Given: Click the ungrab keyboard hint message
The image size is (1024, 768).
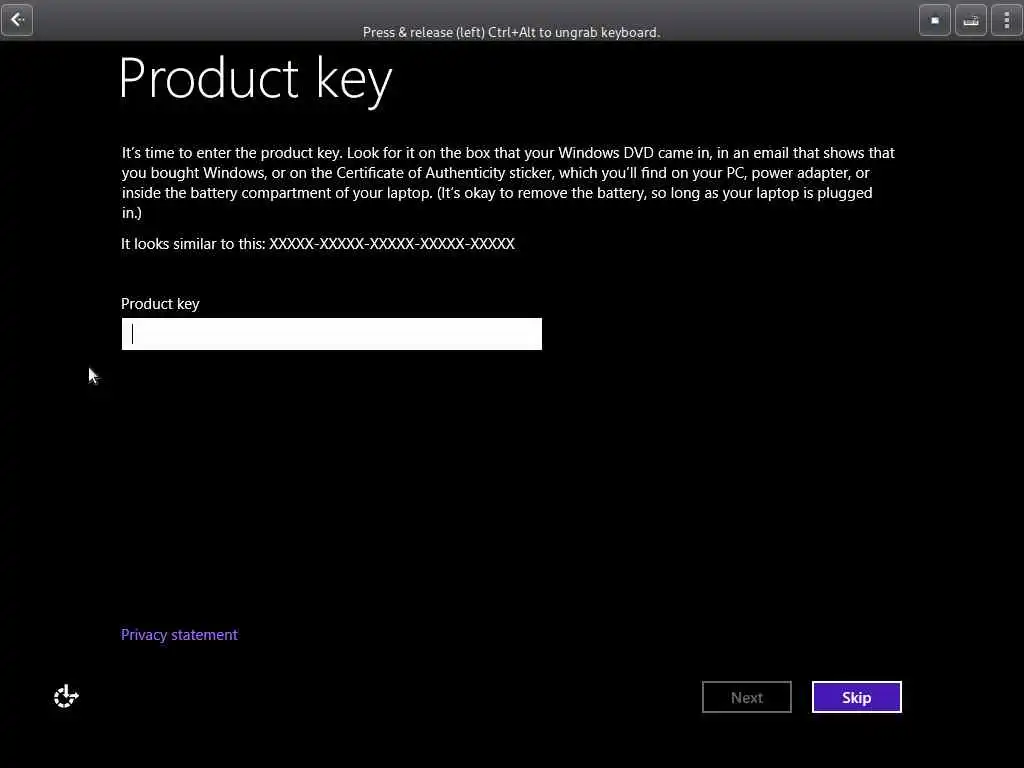Looking at the screenshot, I should 511,32.
